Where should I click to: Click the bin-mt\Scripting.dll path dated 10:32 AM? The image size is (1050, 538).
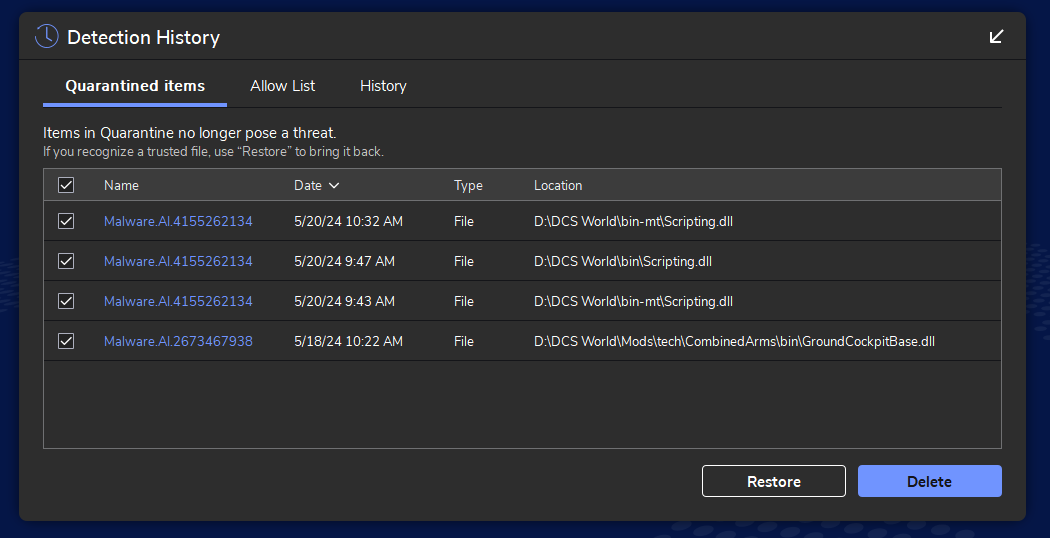(x=633, y=221)
